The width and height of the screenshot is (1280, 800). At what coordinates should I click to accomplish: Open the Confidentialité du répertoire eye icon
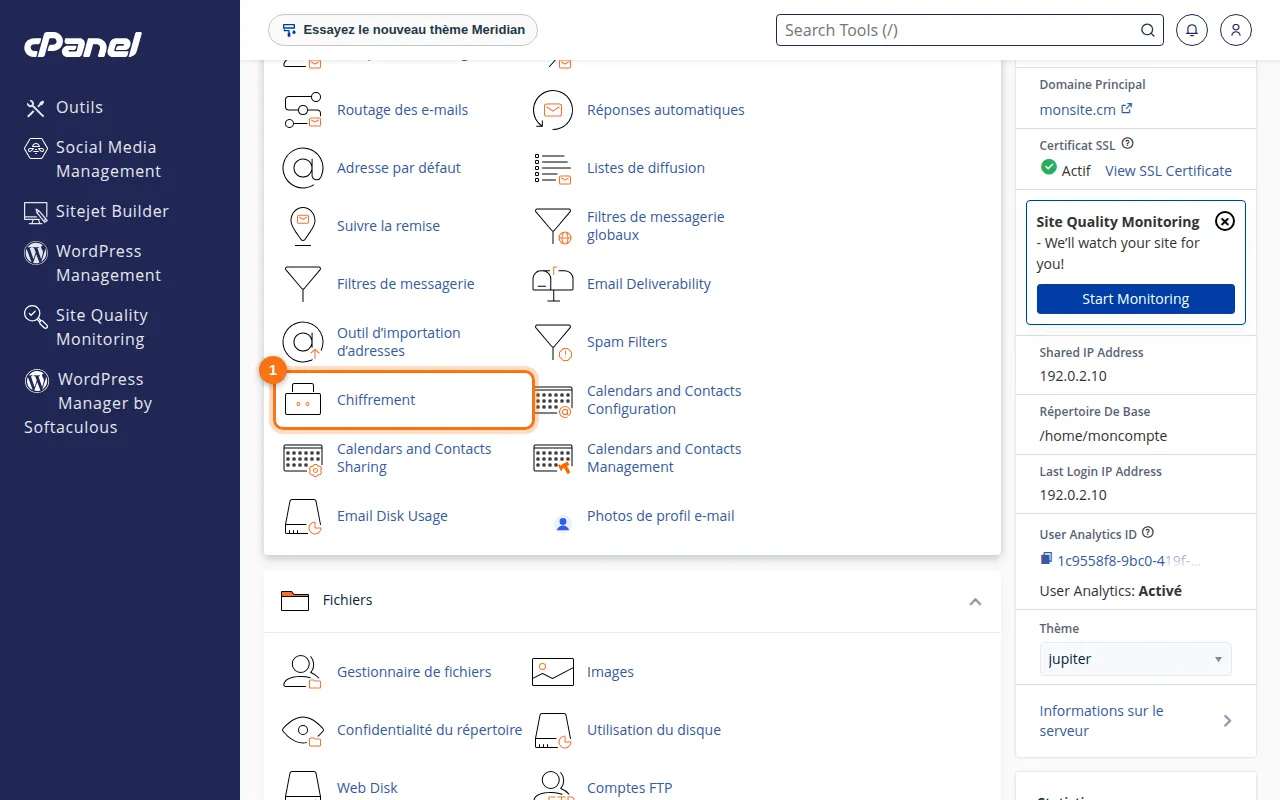coord(303,730)
